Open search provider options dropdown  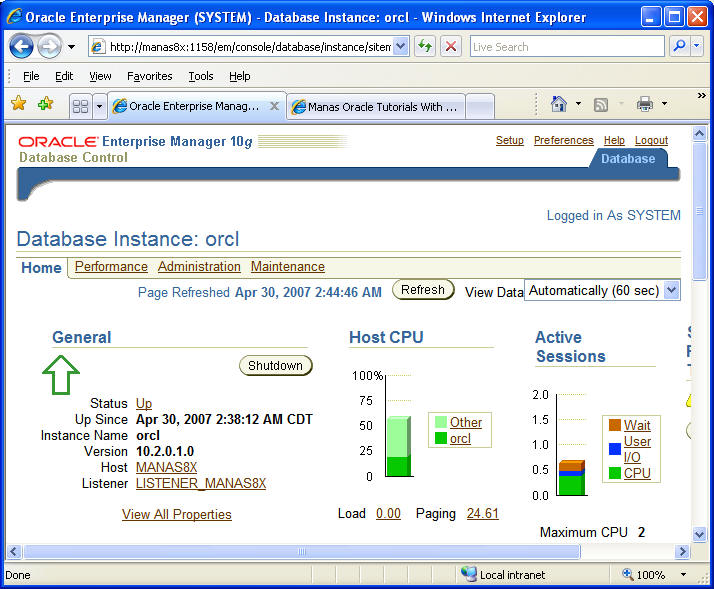(697, 46)
